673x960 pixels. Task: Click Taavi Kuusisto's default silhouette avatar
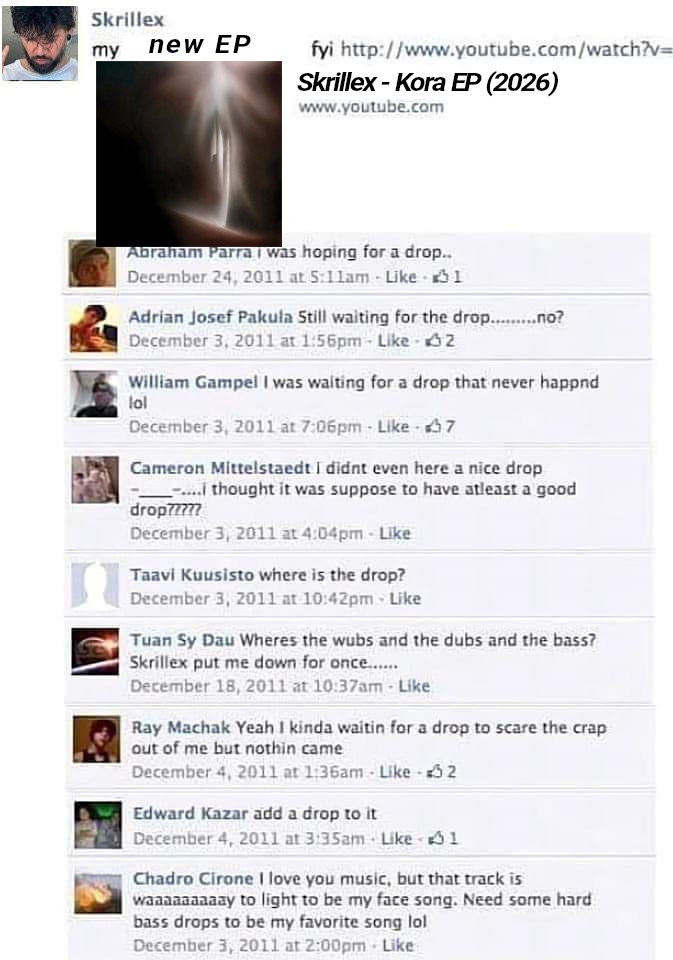click(x=96, y=587)
